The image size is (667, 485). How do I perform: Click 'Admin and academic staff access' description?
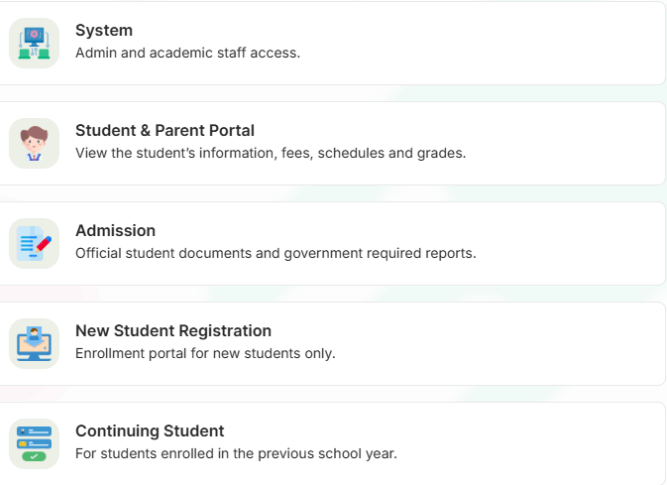click(188, 53)
